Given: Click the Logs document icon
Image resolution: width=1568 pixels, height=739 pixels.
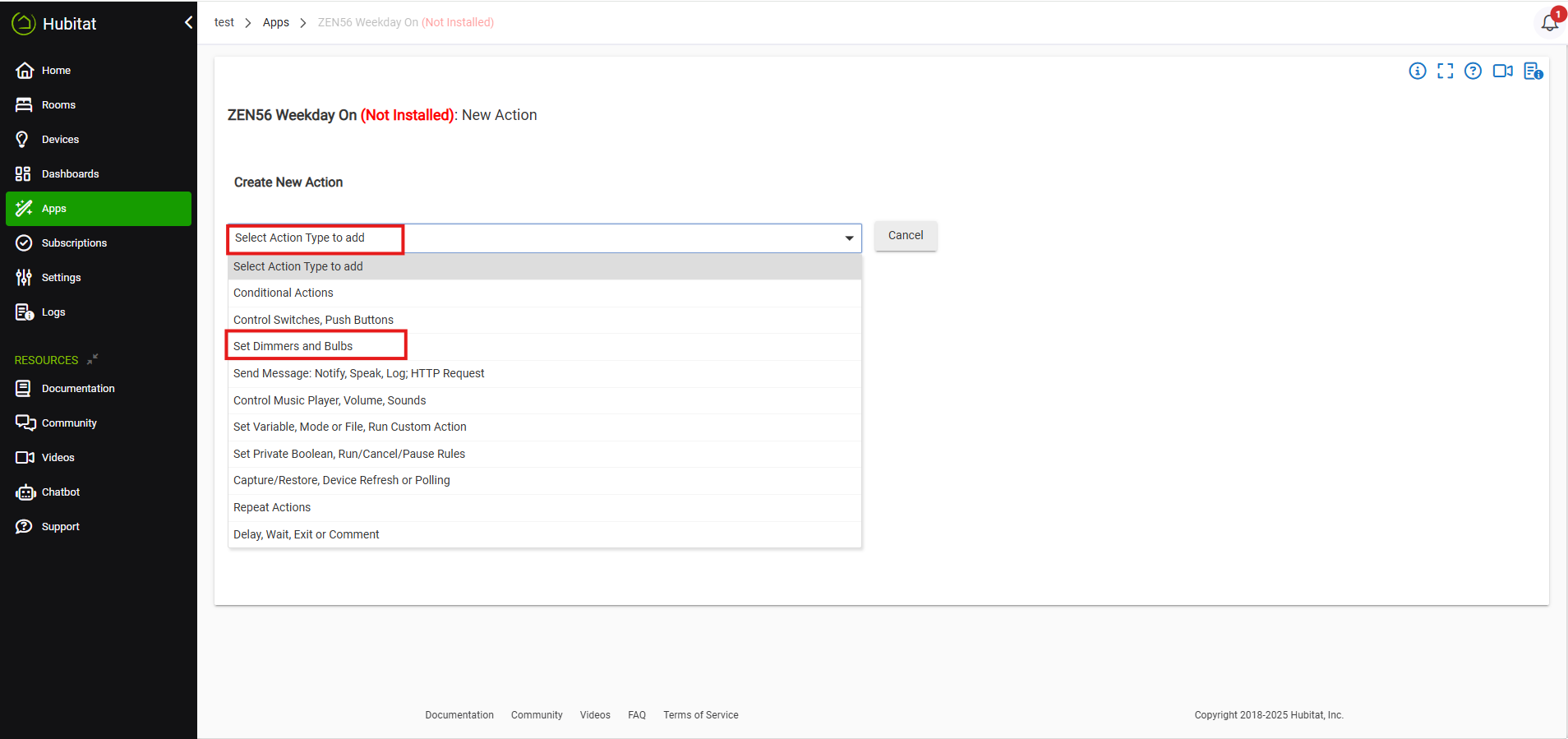Looking at the screenshot, I should 25,312.
